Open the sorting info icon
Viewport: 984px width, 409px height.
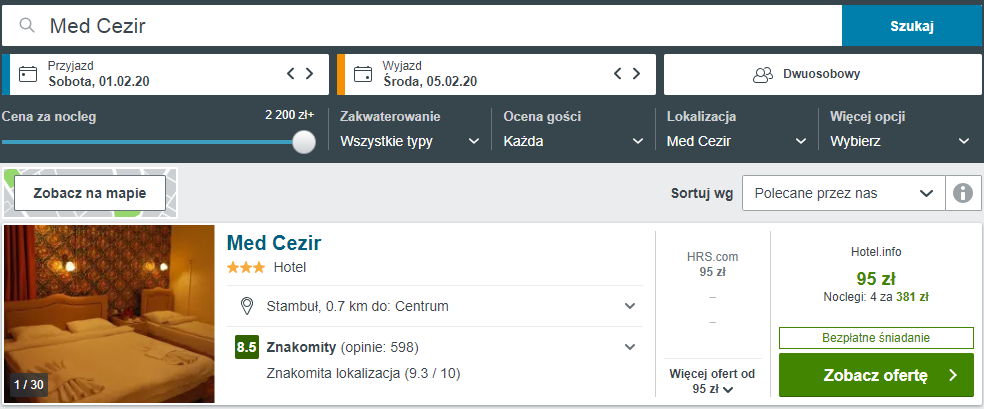[962, 193]
